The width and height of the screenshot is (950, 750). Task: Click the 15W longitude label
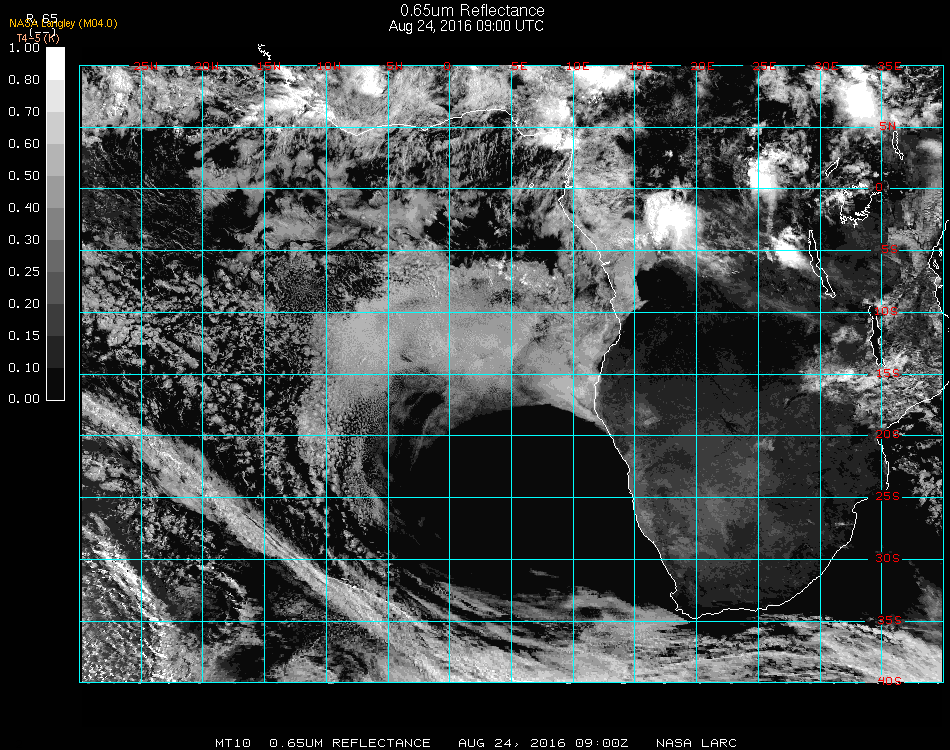(x=268, y=66)
